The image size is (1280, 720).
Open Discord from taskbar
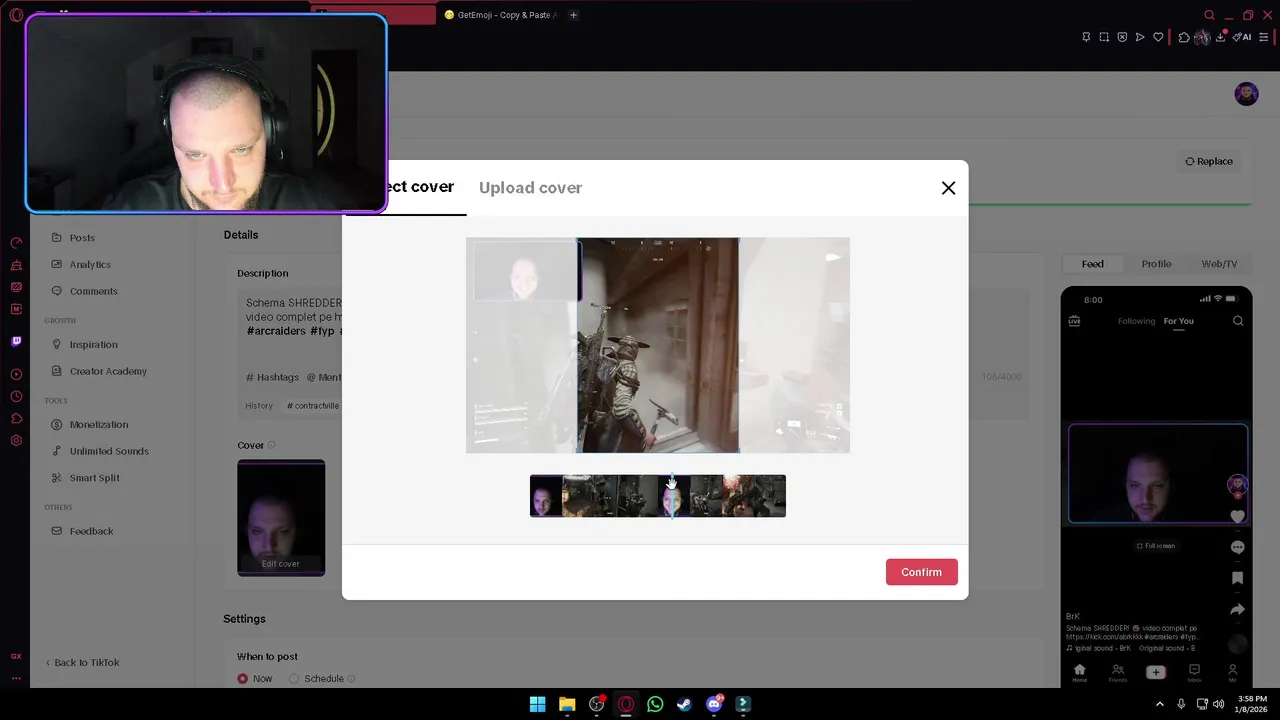click(714, 704)
